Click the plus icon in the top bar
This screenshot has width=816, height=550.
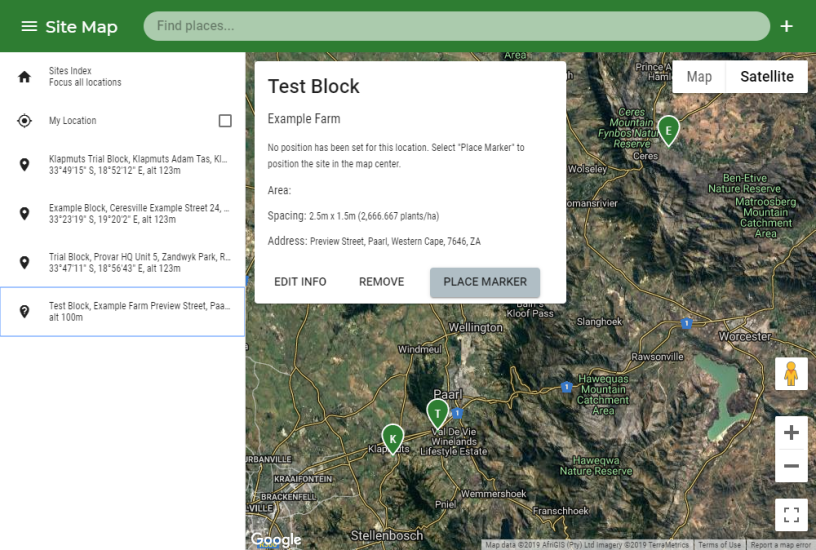(786, 26)
